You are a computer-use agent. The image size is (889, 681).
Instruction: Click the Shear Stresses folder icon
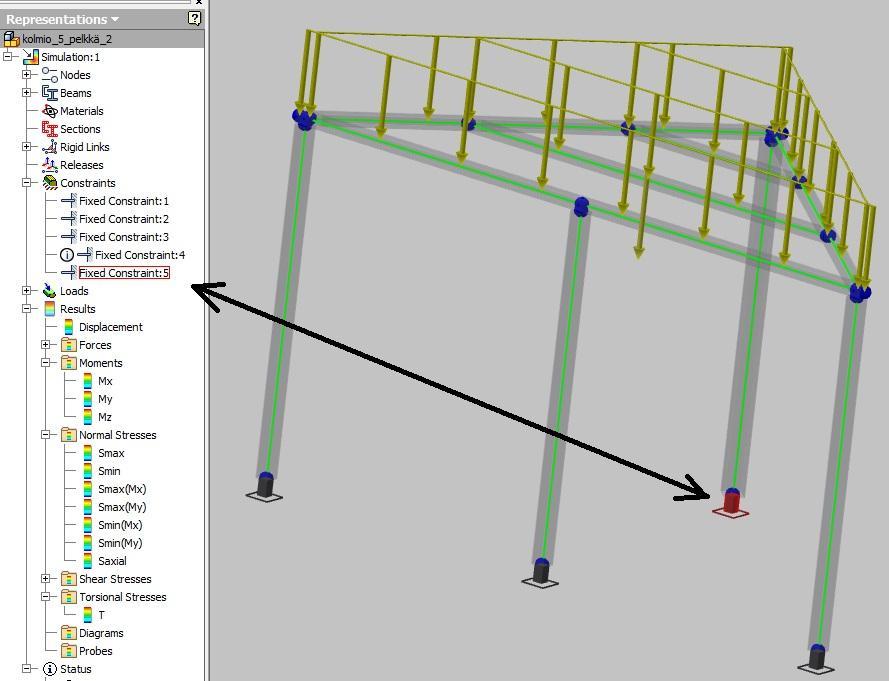click(69, 579)
